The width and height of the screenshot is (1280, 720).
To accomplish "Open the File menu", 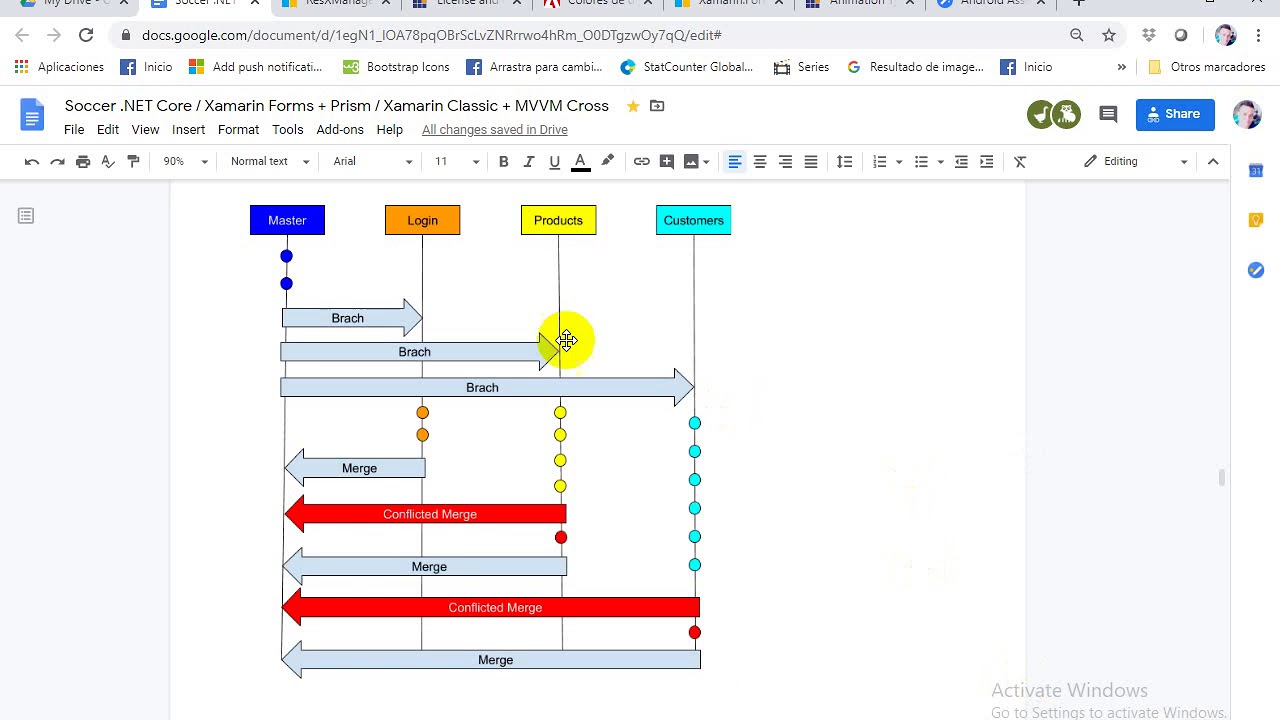I will tap(74, 130).
